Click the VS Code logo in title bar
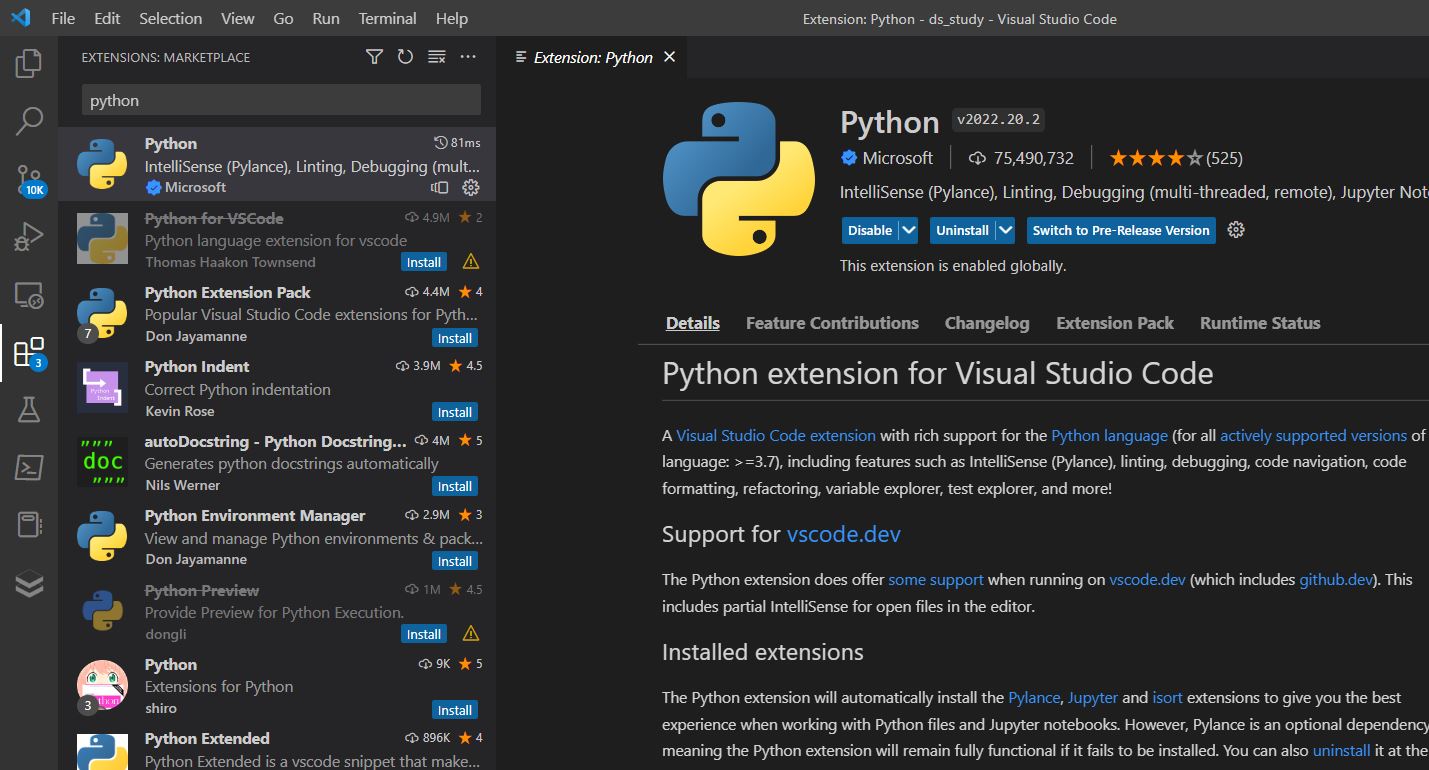The image size is (1429, 770). pos(20,18)
